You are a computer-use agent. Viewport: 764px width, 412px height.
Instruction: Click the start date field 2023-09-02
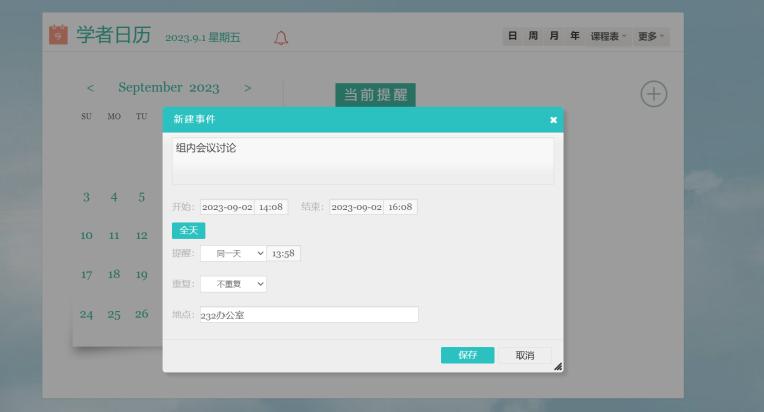click(x=227, y=207)
